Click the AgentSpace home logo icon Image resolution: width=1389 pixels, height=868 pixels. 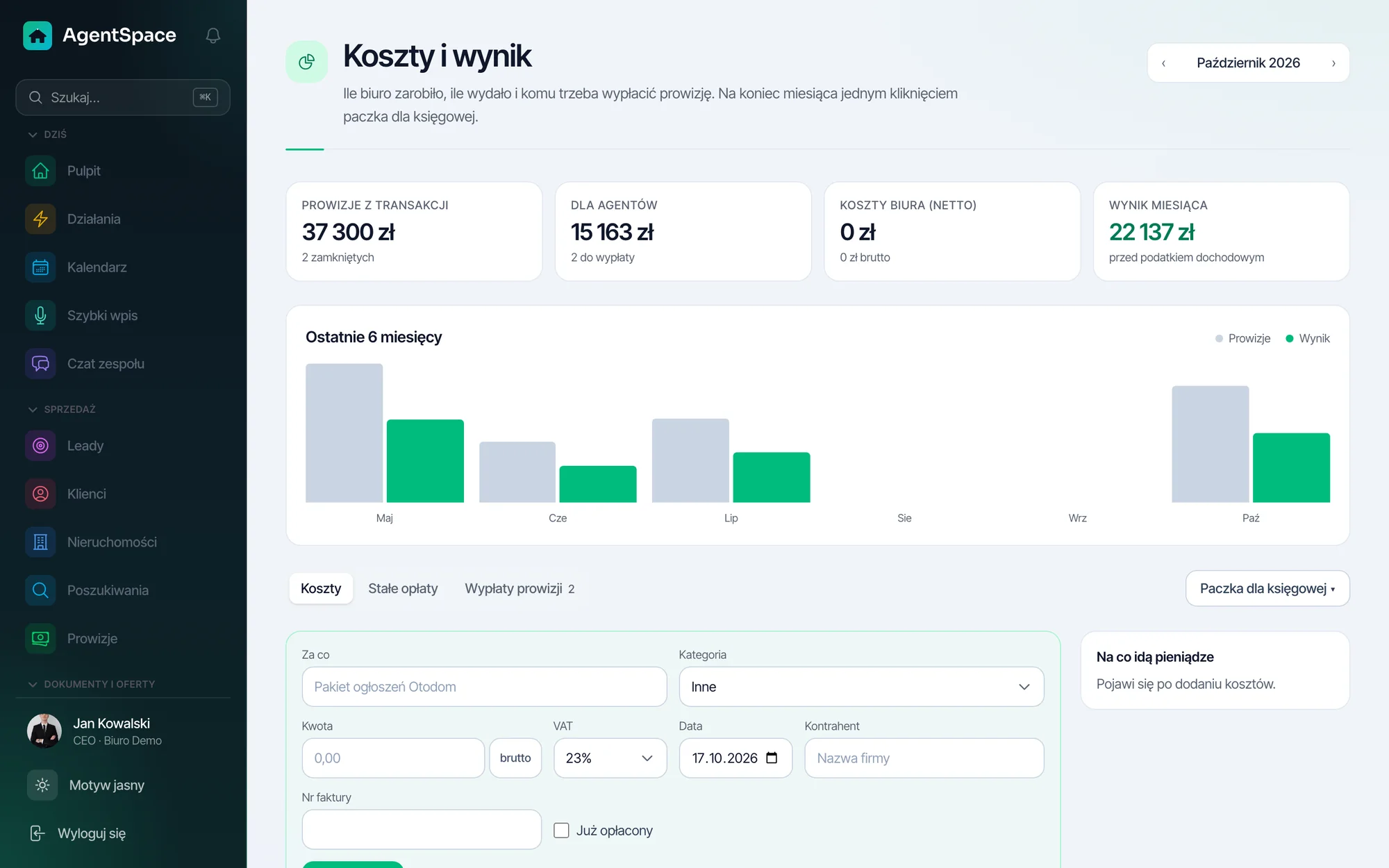(38, 35)
